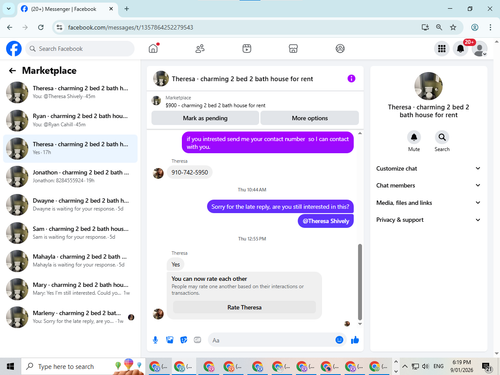The width and height of the screenshot is (500, 375).
Task: Open Mary charming 2 bed chat
Action: (x=70, y=289)
